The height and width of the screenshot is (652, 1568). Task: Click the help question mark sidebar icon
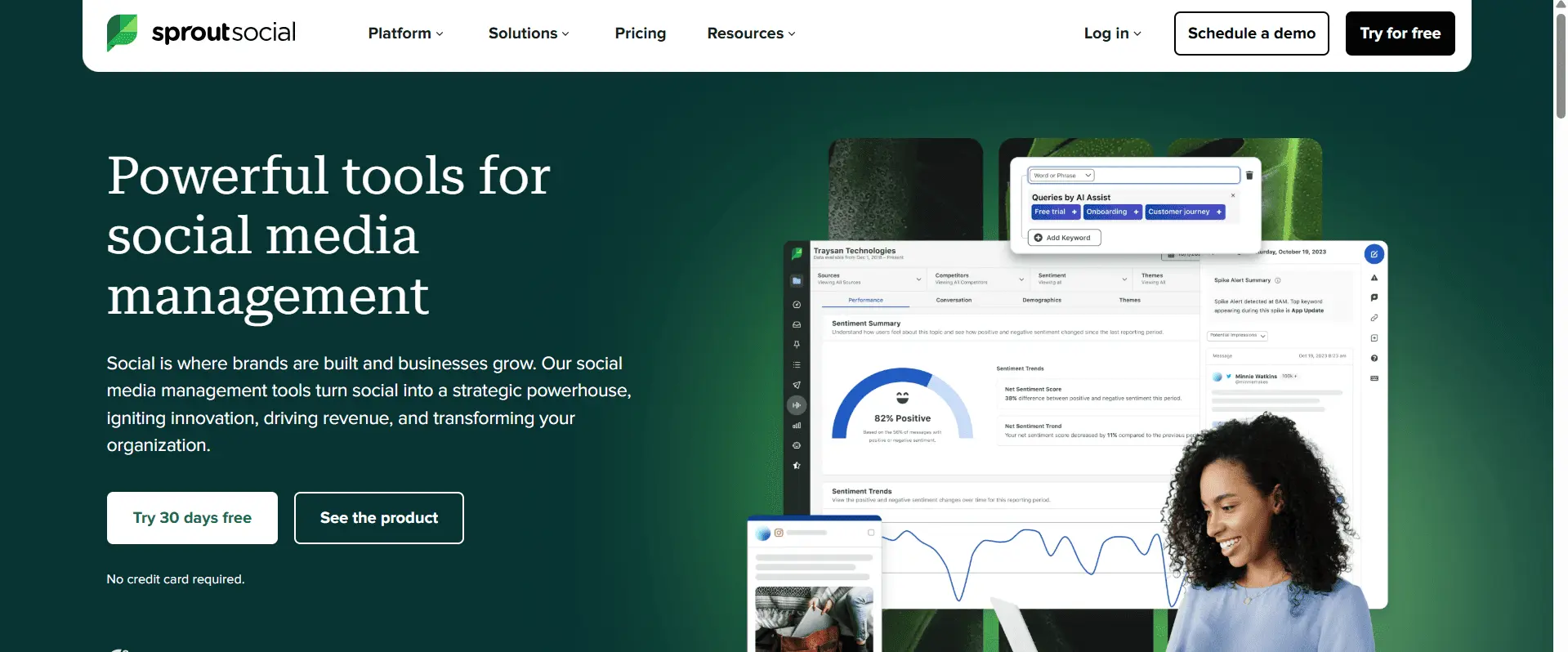click(x=1374, y=359)
